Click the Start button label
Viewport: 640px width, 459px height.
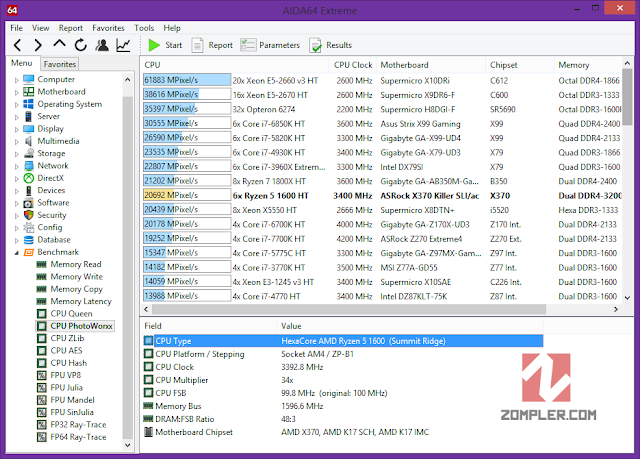[x=173, y=45]
